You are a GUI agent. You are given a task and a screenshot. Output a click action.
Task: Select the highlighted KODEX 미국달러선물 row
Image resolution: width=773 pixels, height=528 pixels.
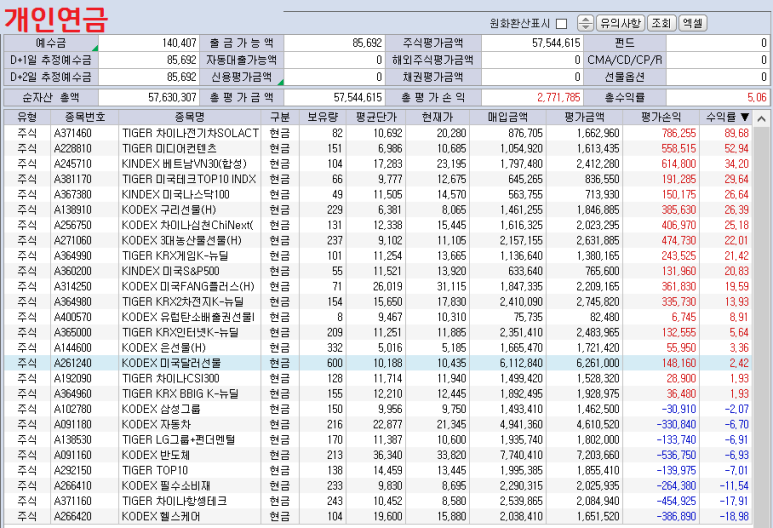[379, 363]
